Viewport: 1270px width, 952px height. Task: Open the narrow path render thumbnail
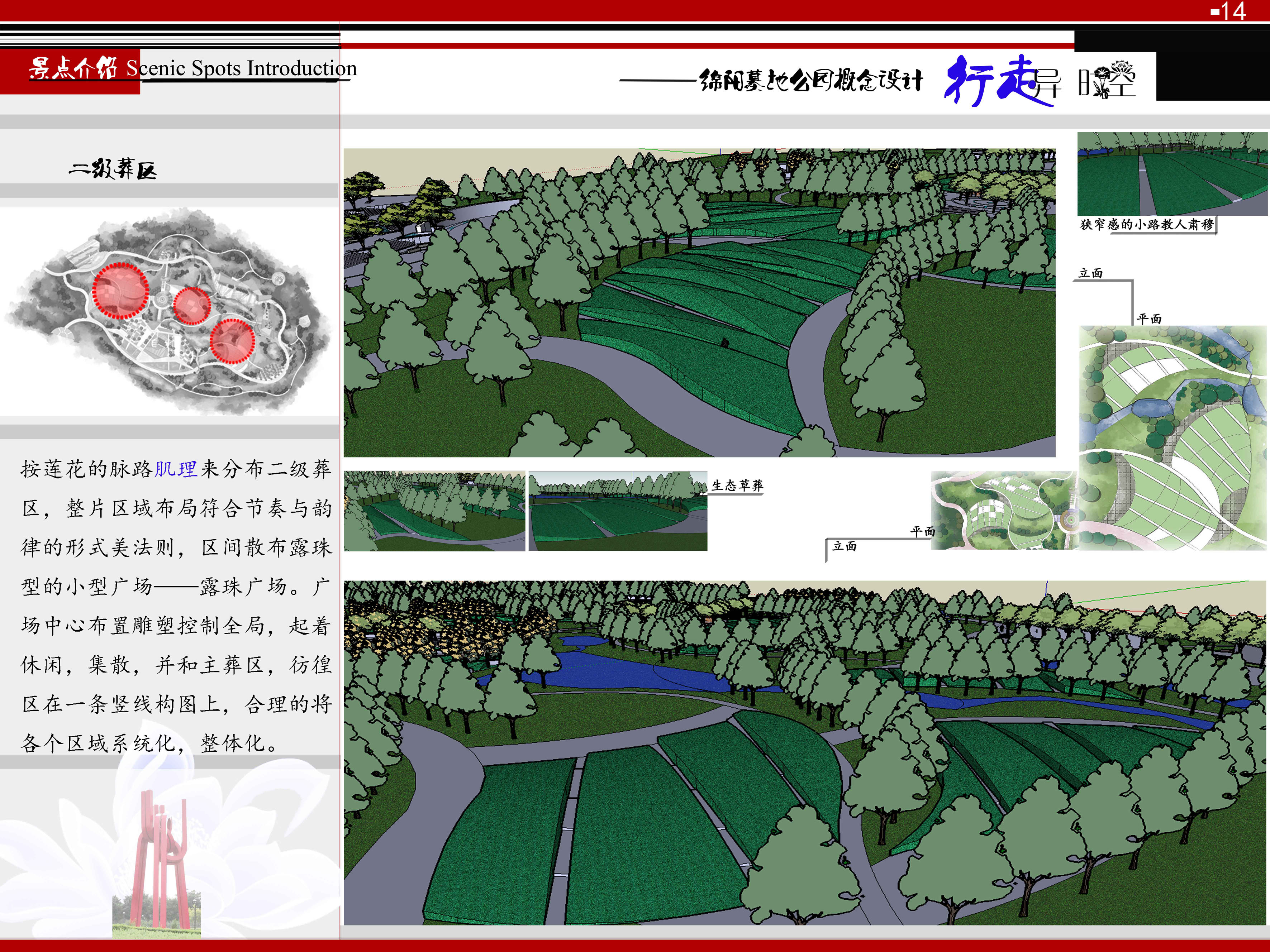point(1172,174)
